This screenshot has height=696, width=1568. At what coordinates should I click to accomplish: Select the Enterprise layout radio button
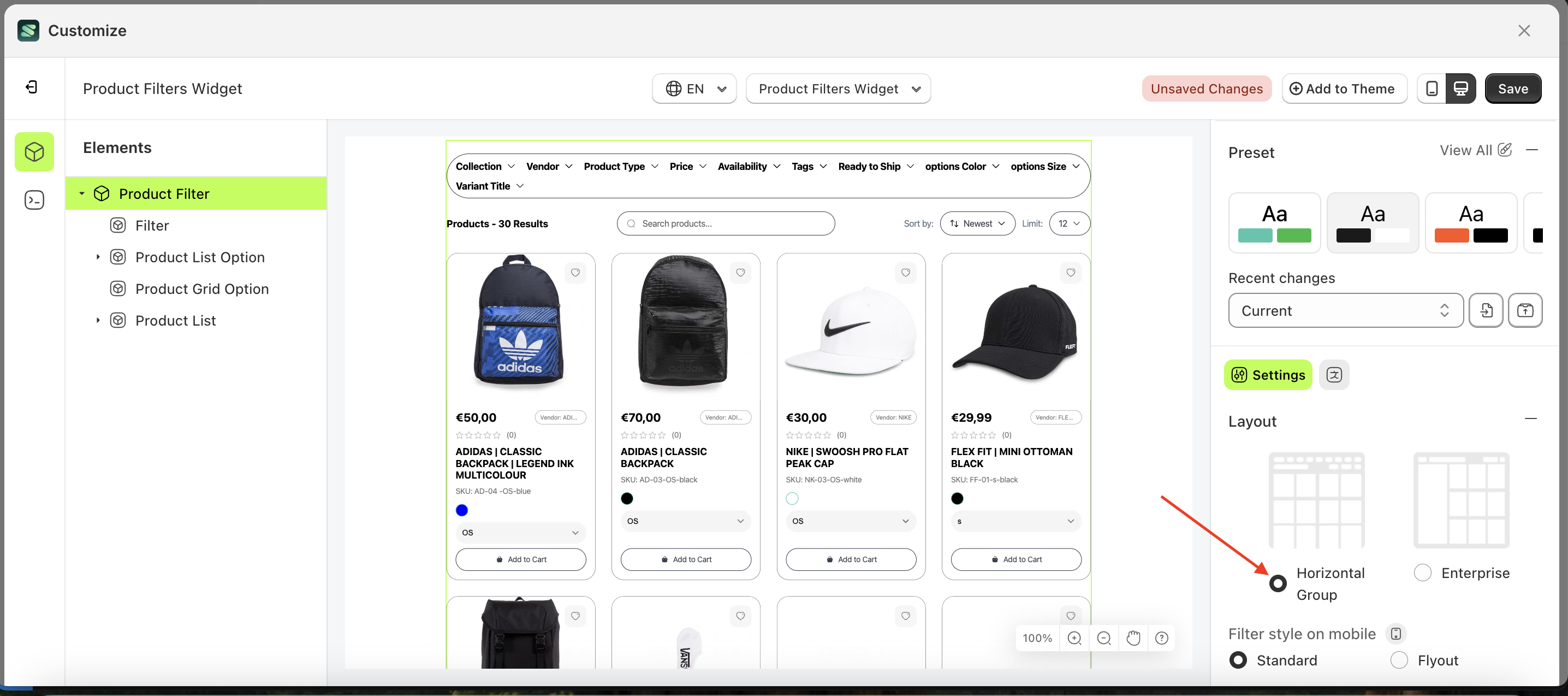[x=1423, y=573]
